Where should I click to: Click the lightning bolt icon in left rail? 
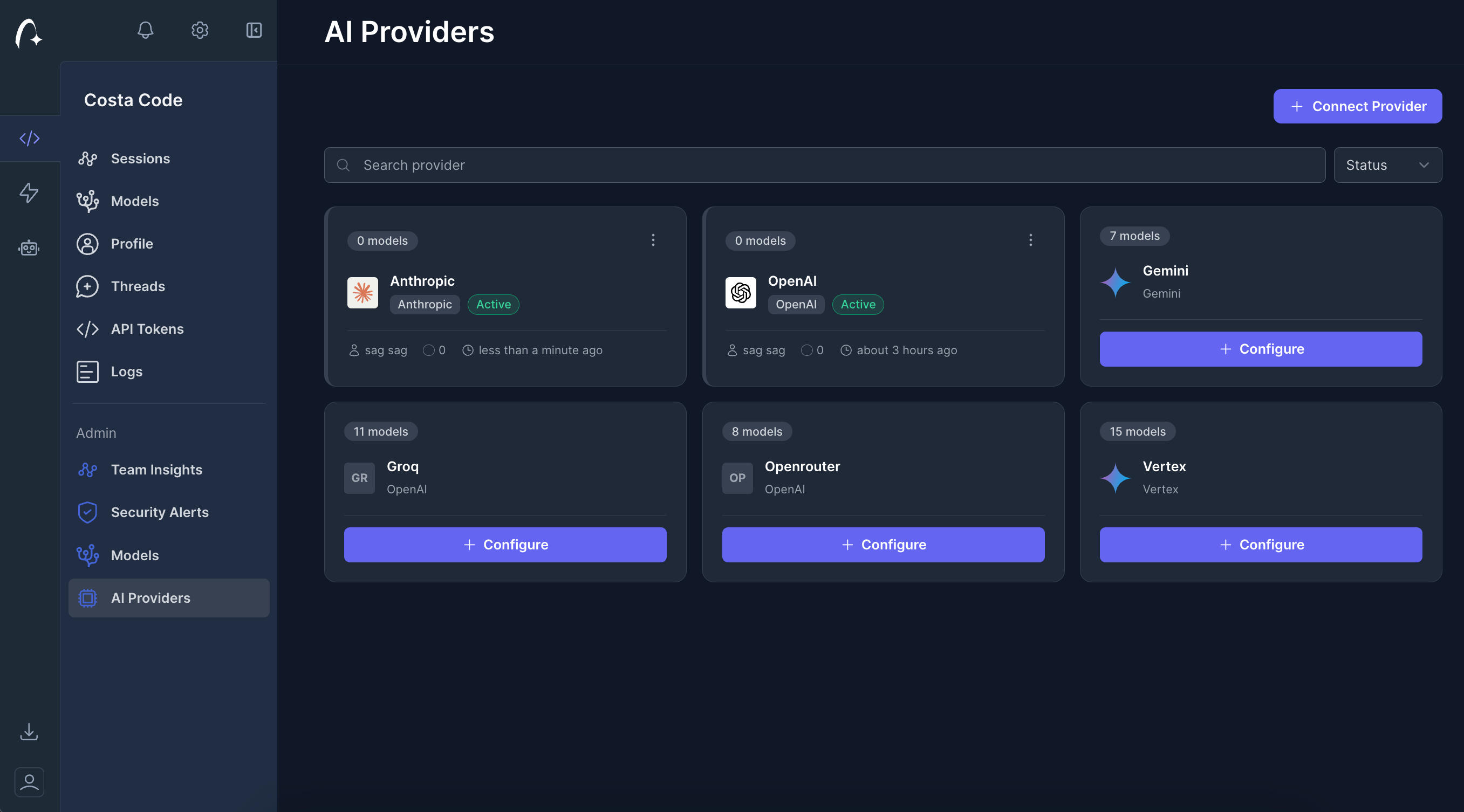pyautogui.click(x=29, y=193)
